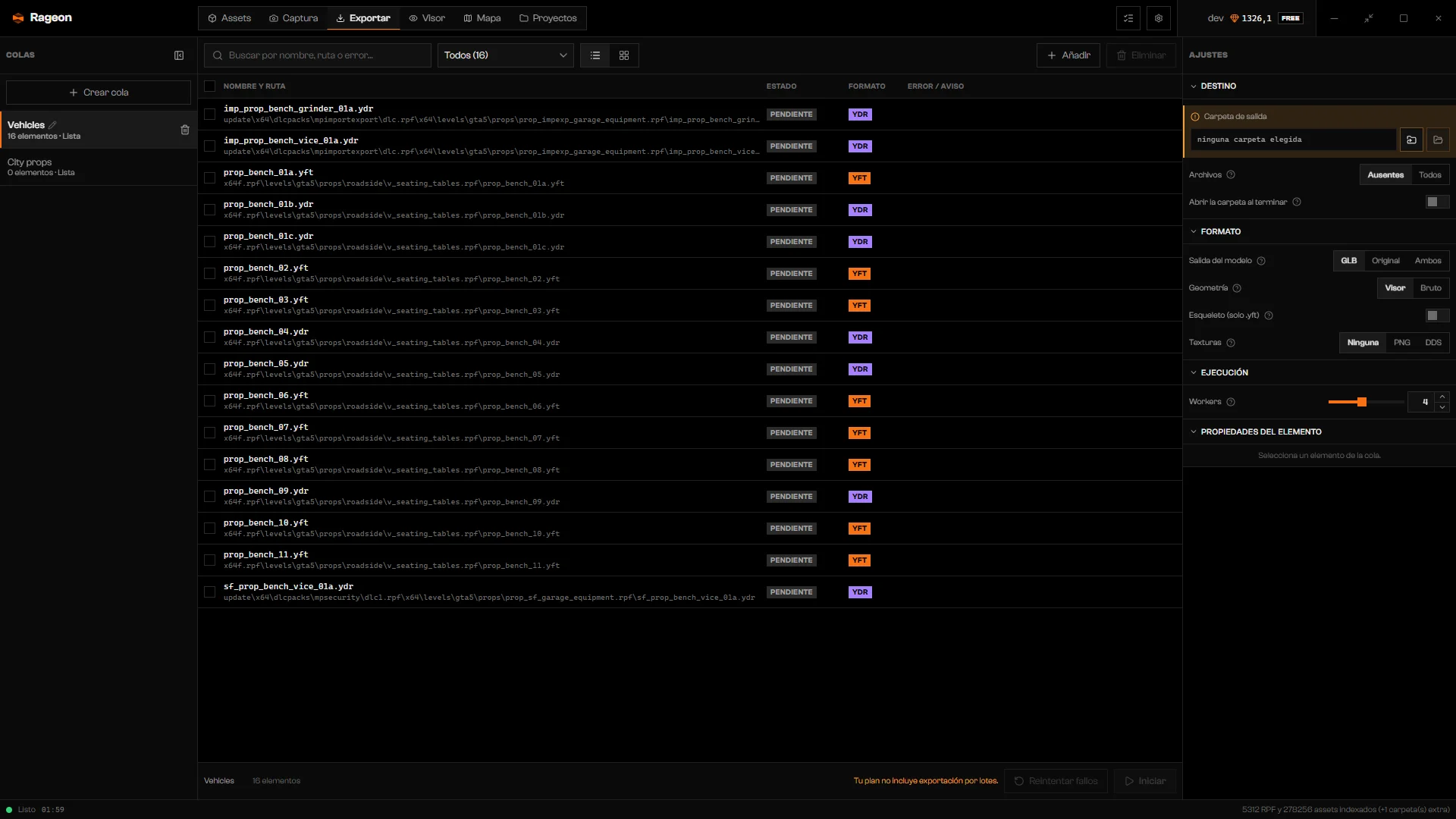Increase Workers value with up arrow
1456x819 pixels.
[x=1442, y=397]
